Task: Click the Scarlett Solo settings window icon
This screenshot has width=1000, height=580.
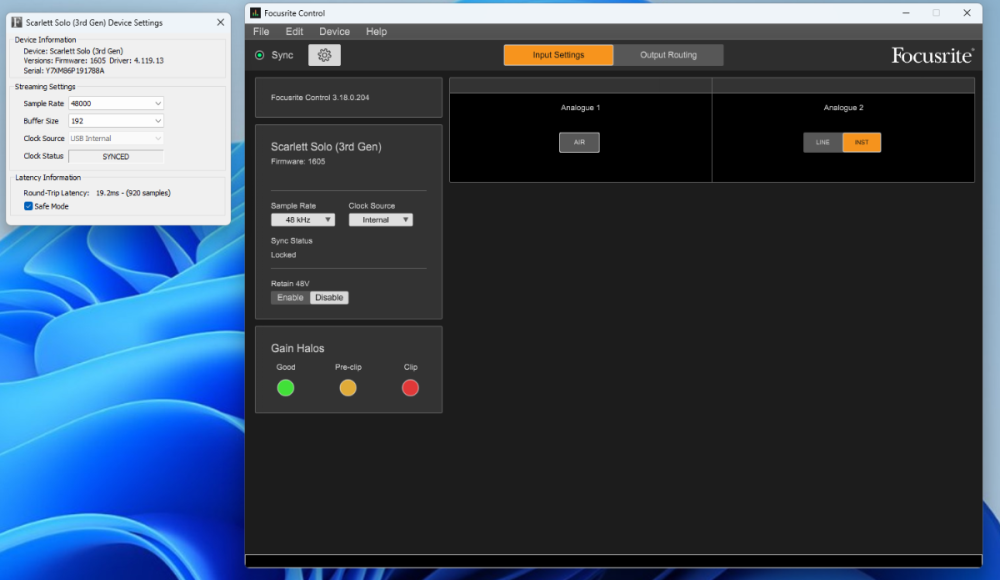Action: [x=16, y=22]
